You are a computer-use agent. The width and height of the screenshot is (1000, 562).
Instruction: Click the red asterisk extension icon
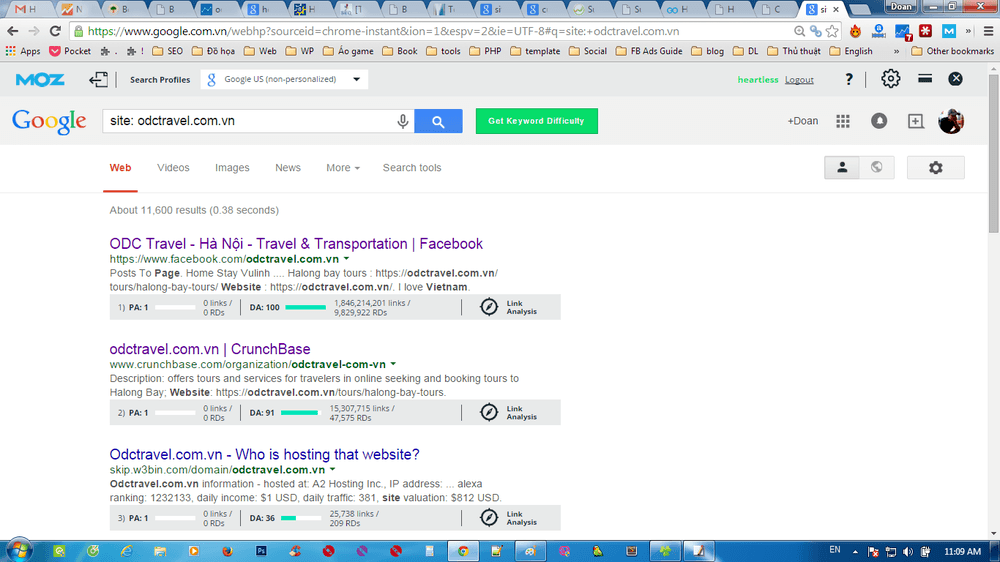[925, 31]
